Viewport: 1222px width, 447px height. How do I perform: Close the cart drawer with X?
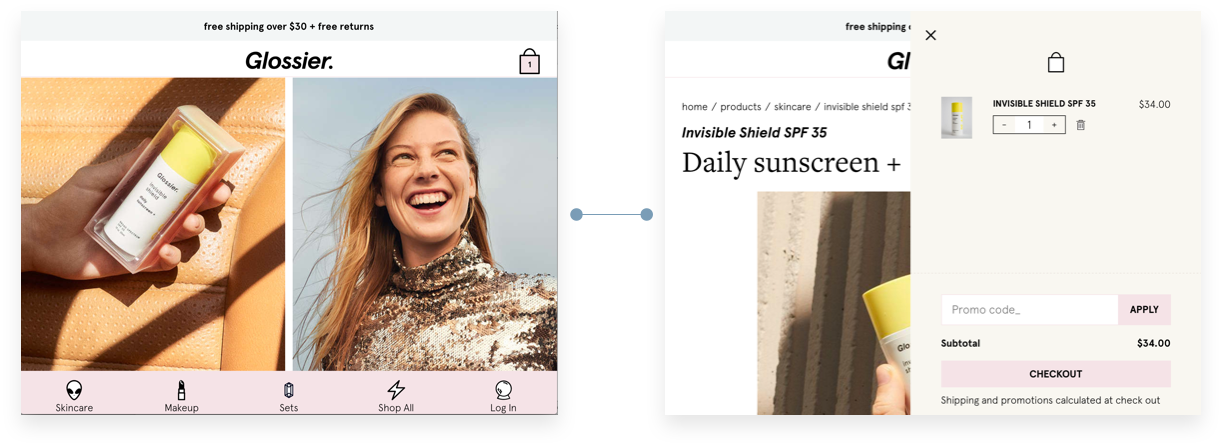tap(931, 35)
